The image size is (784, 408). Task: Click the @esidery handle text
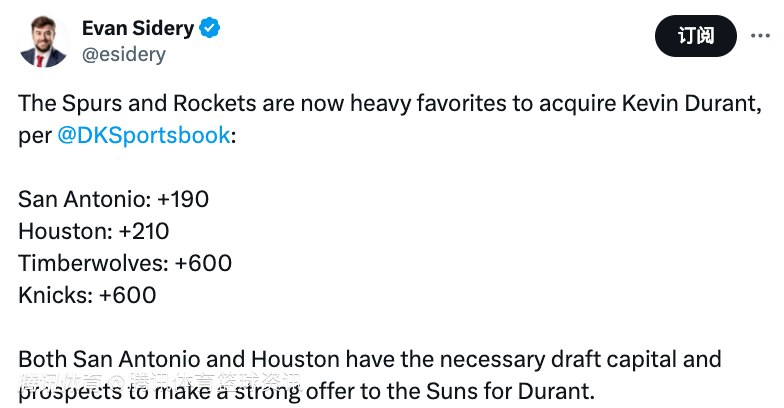point(124,54)
